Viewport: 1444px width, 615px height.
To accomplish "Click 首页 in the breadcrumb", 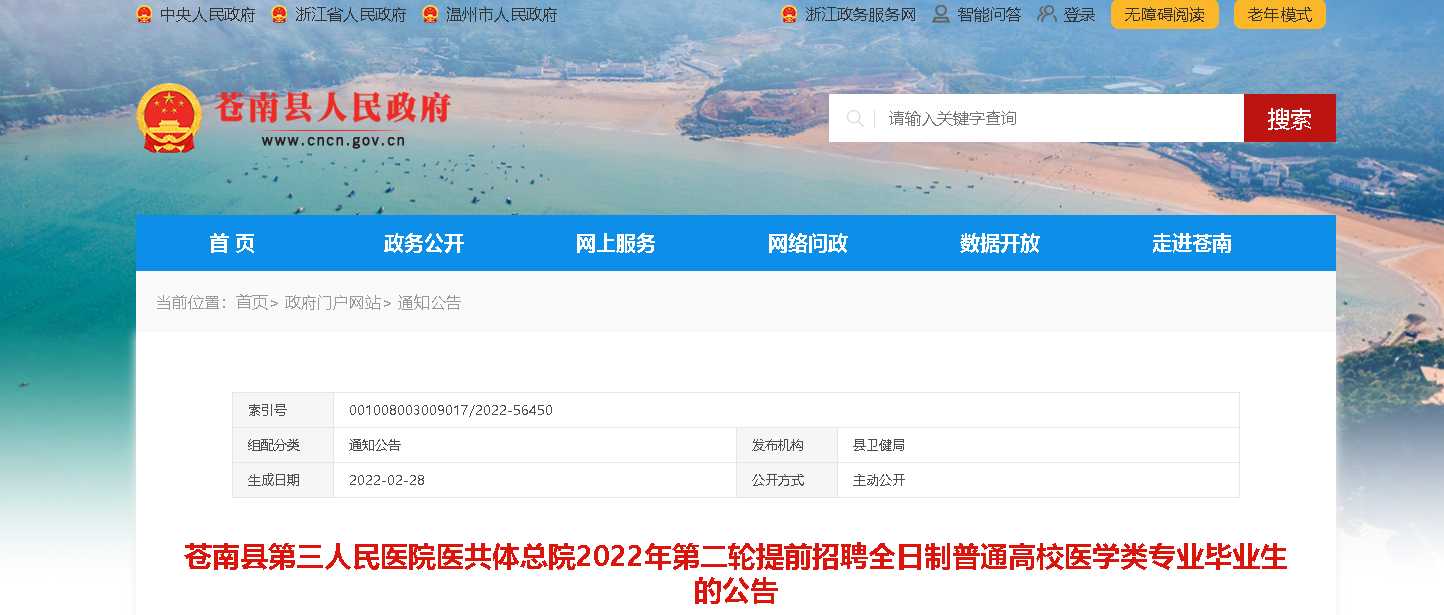I will click(252, 302).
